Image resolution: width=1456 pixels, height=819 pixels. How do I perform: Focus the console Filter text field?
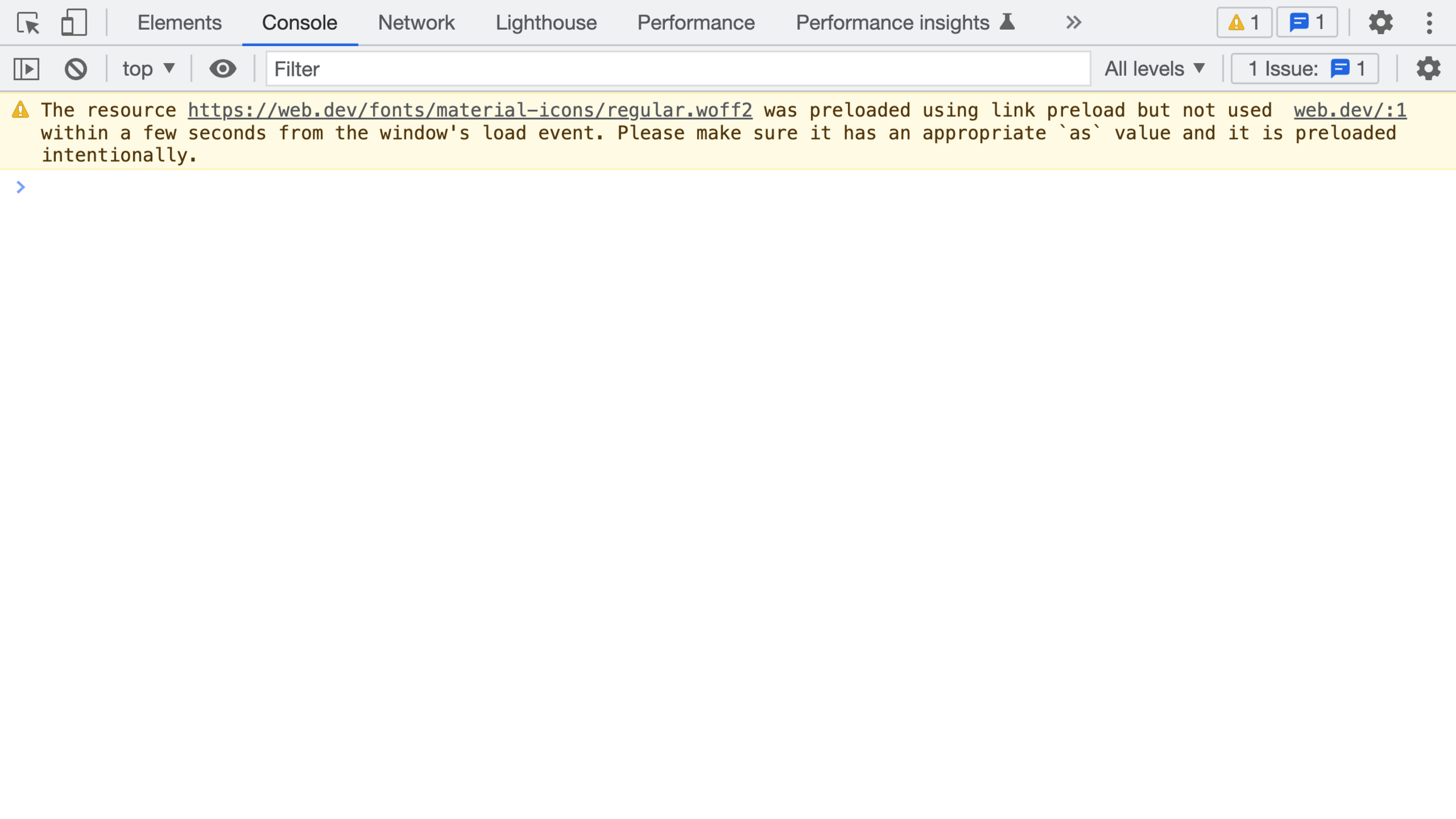pyautogui.click(x=678, y=69)
